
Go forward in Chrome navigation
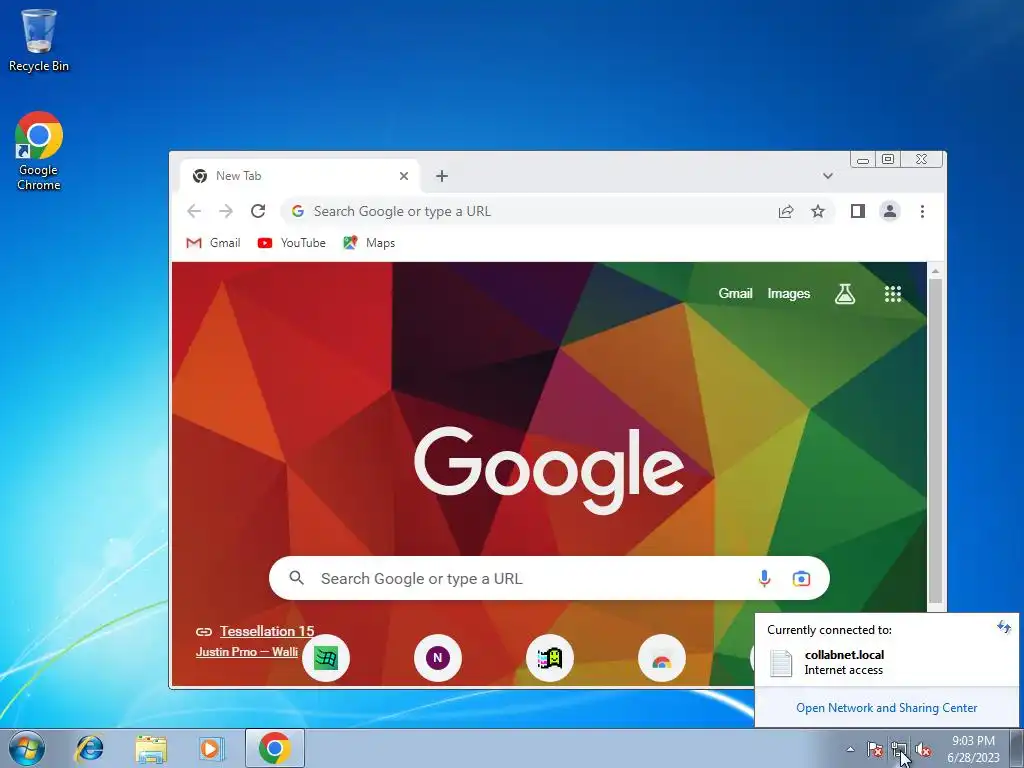point(226,211)
